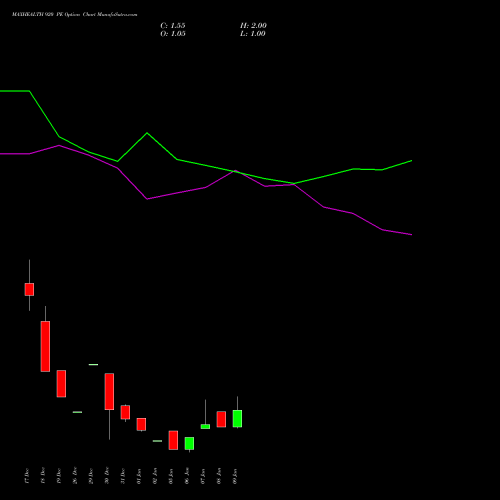Click the right end of the green line
The width and height of the screenshot is (500, 500).
(x=411, y=161)
